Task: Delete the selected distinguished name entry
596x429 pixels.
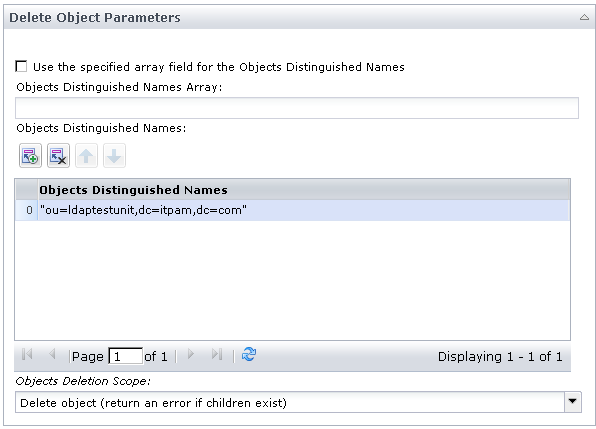Action: (58, 155)
